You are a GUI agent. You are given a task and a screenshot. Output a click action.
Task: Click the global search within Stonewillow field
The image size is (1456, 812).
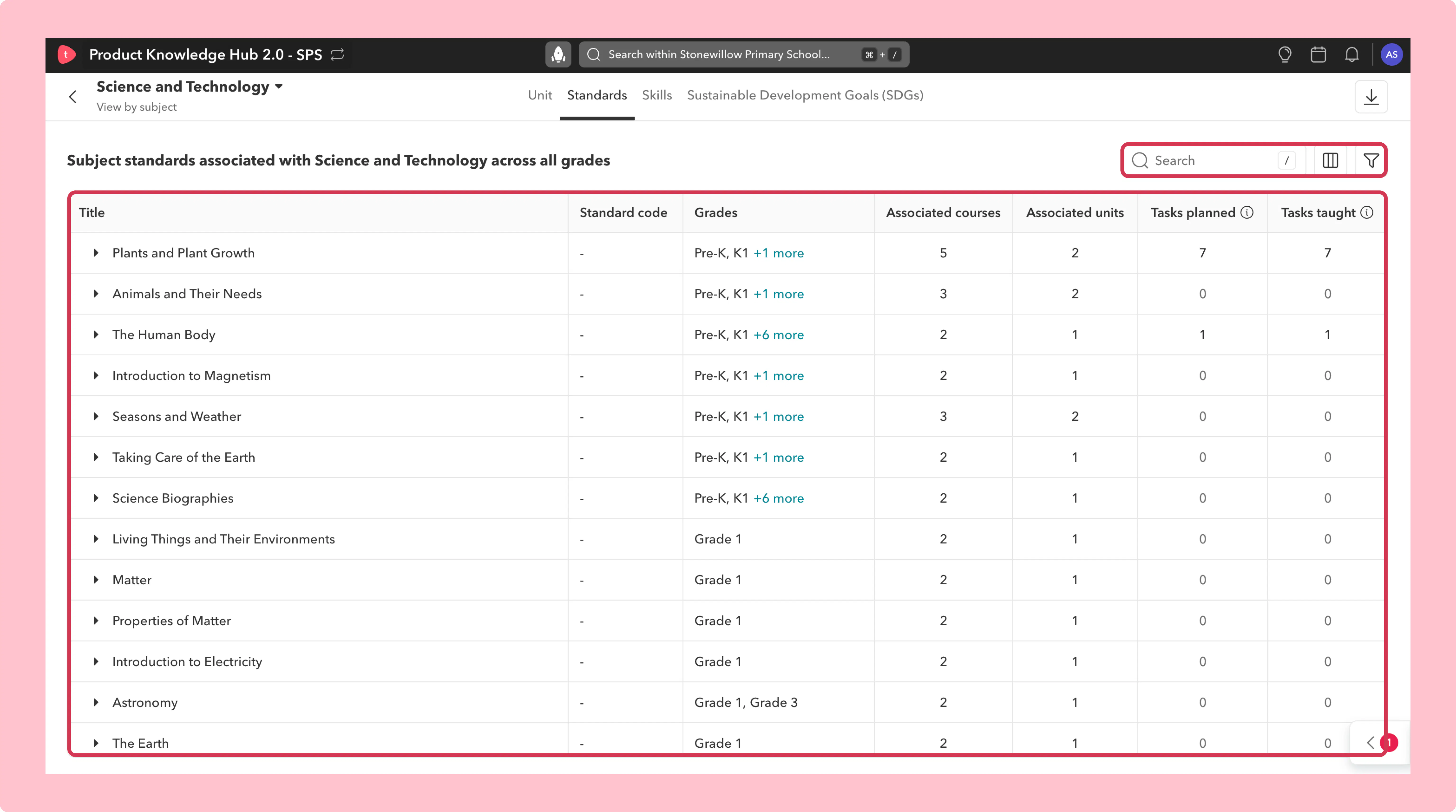(x=744, y=54)
